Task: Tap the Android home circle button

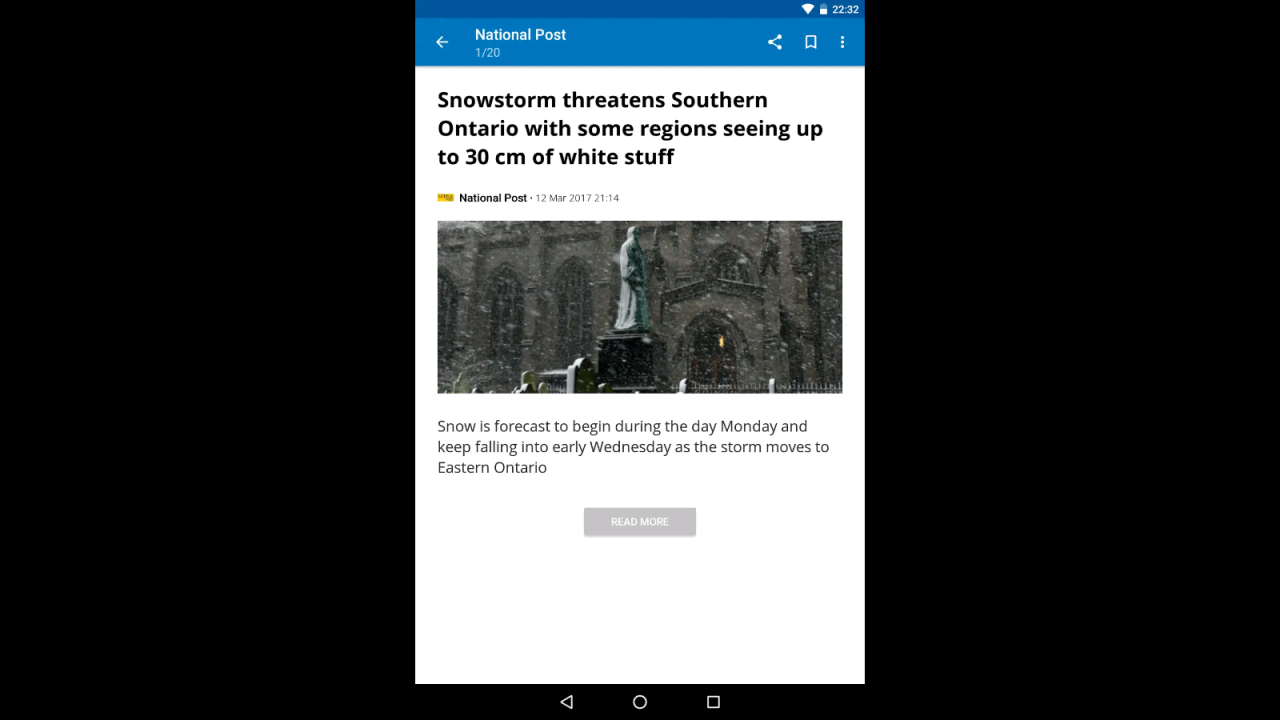Action: pyautogui.click(x=640, y=702)
